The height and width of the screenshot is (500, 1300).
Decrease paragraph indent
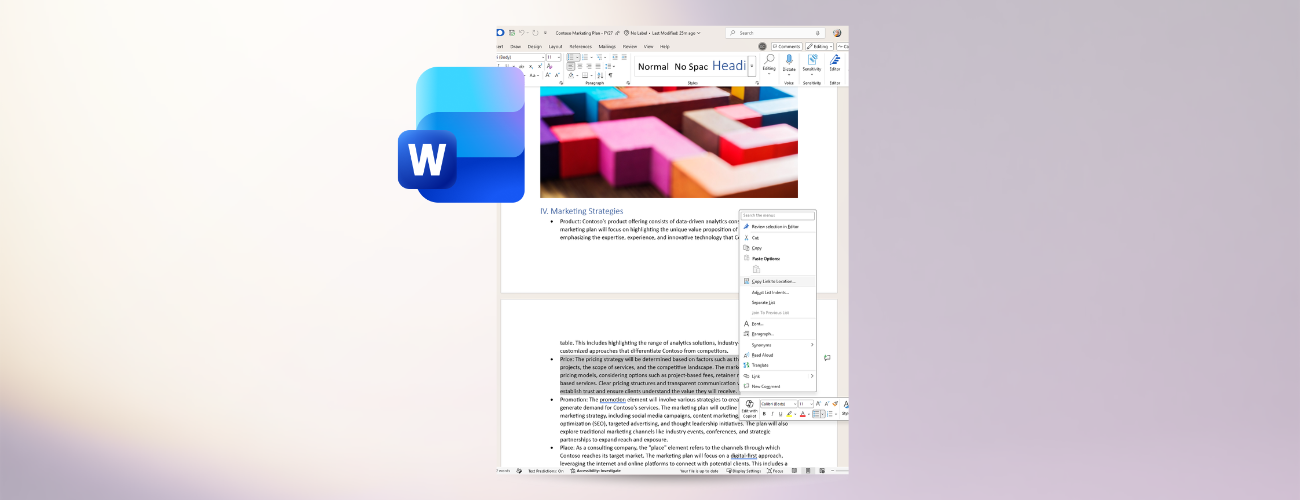pos(615,57)
